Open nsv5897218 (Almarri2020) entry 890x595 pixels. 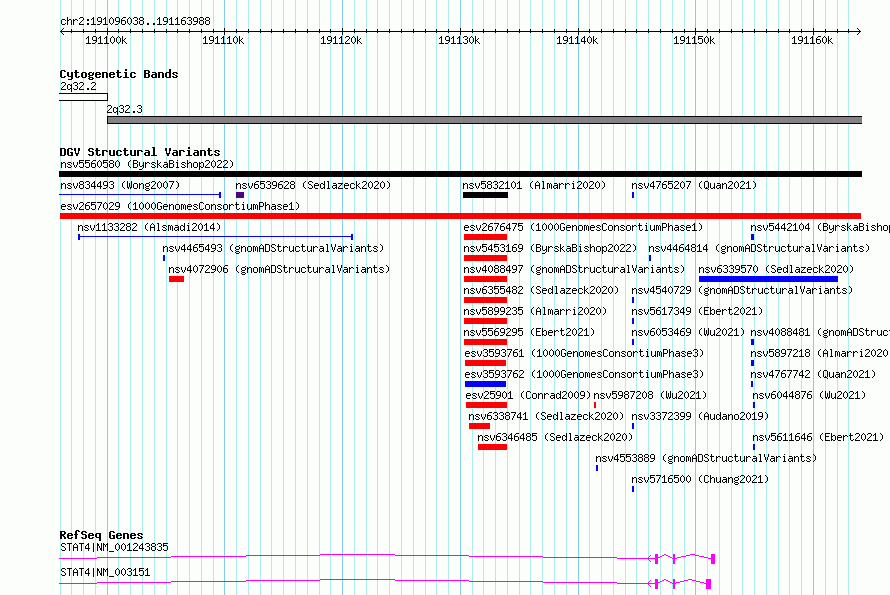pos(820,354)
